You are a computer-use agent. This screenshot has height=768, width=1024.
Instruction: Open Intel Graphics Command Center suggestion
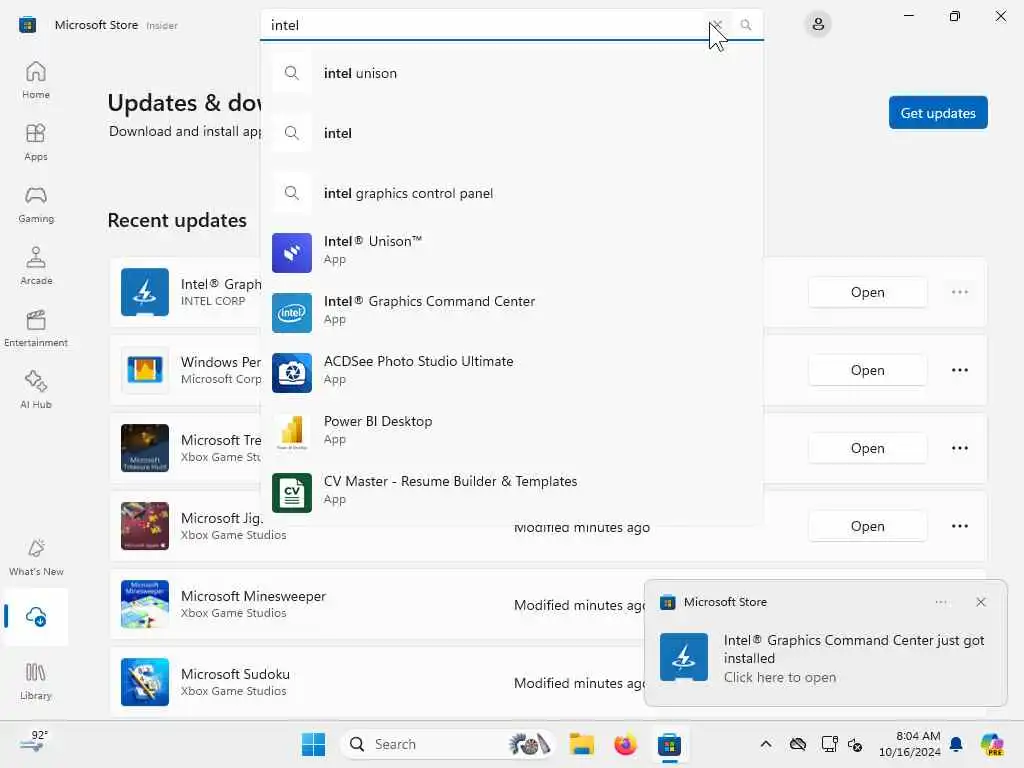pyautogui.click(x=511, y=312)
